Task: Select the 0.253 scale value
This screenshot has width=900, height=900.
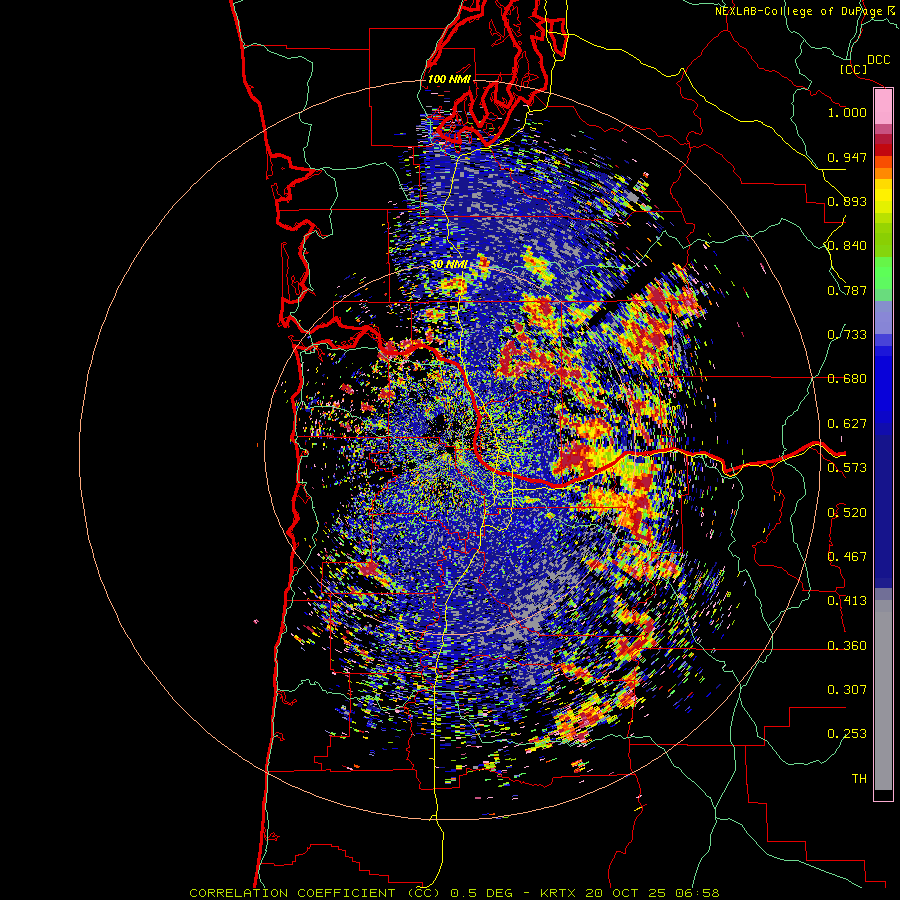Action: click(847, 734)
